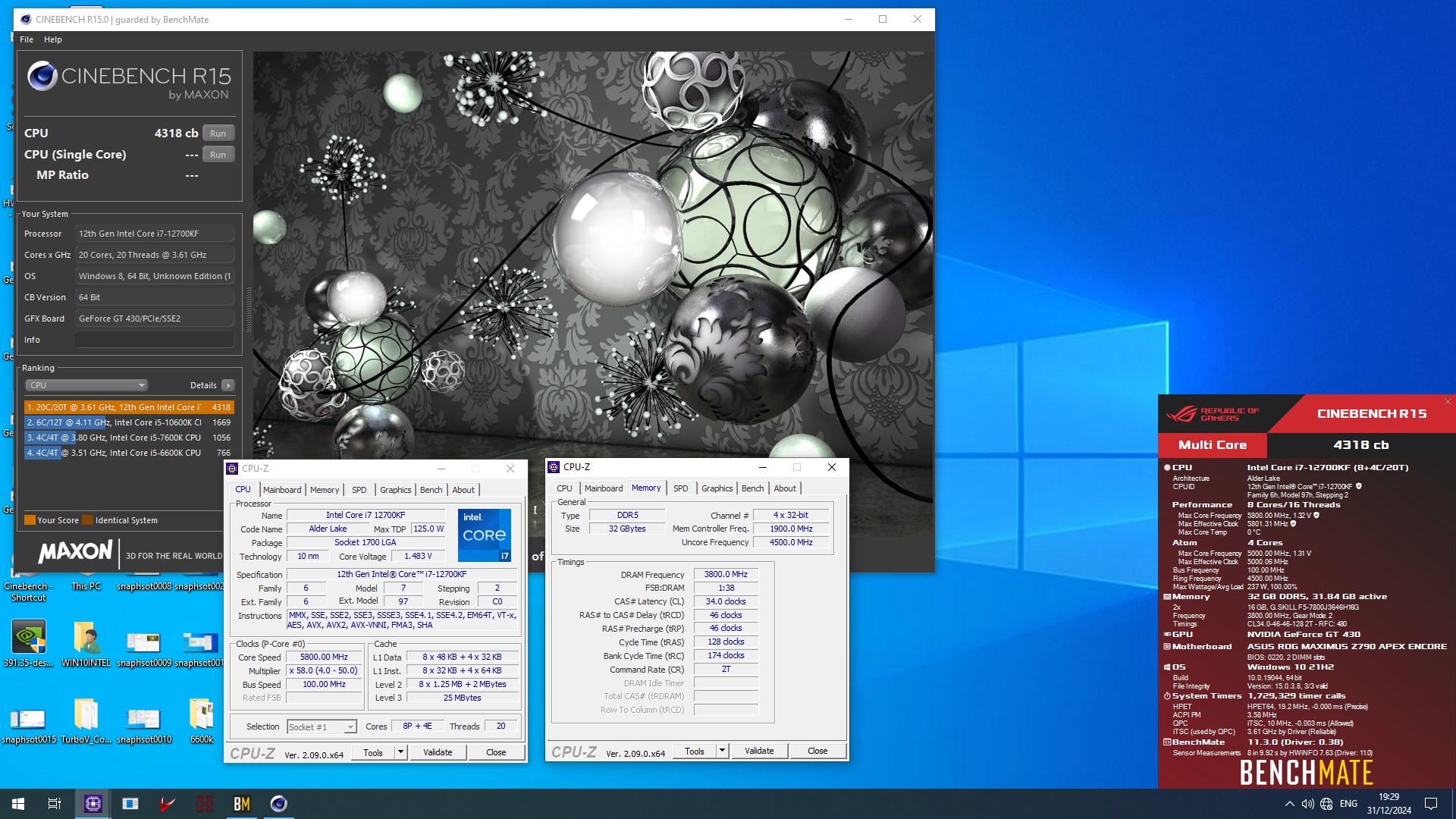Viewport: 1456px width, 819px height.
Task: Expand Tools dropdown arrow in CPU tab window
Action: point(400,752)
